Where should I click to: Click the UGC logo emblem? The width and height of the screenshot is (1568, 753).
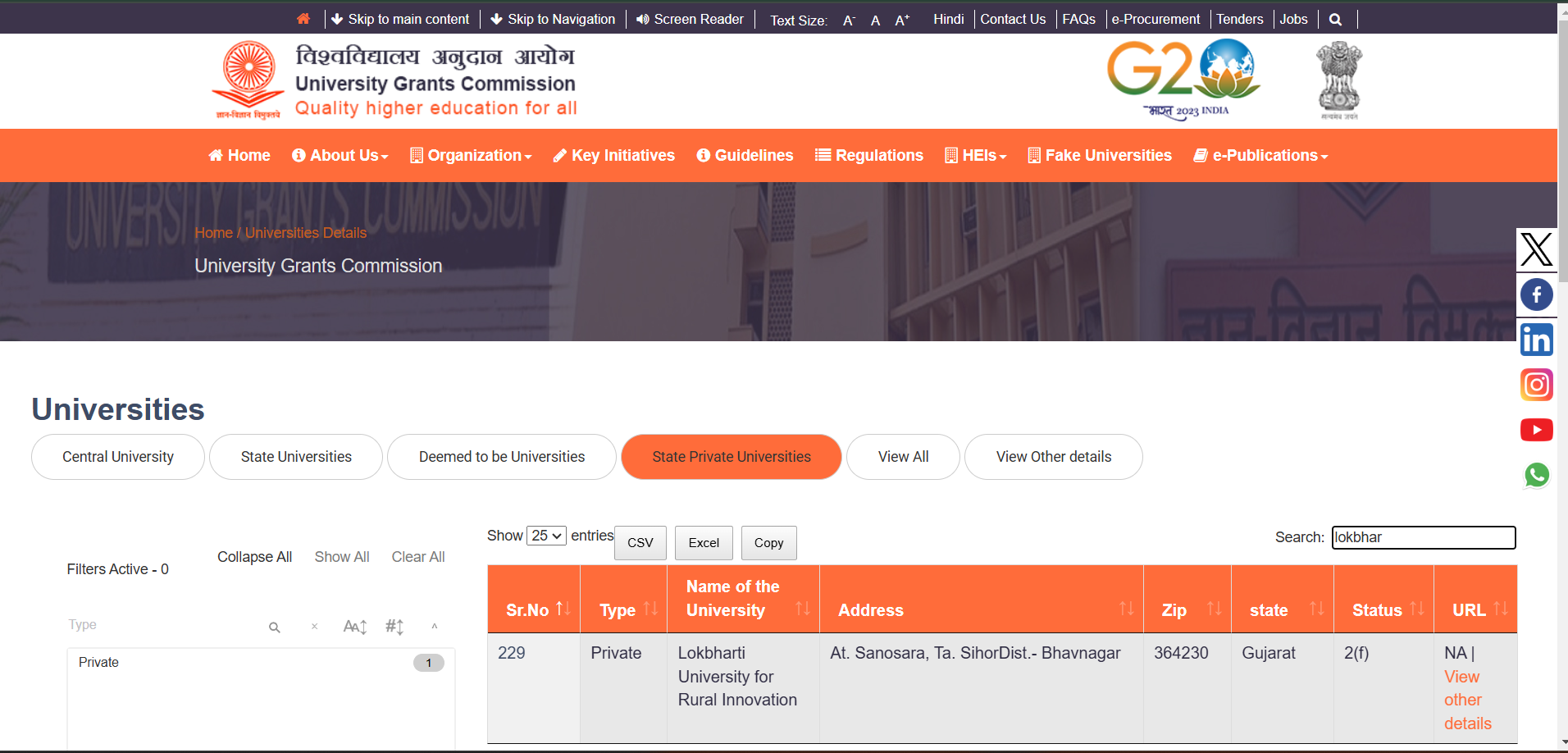point(248,80)
